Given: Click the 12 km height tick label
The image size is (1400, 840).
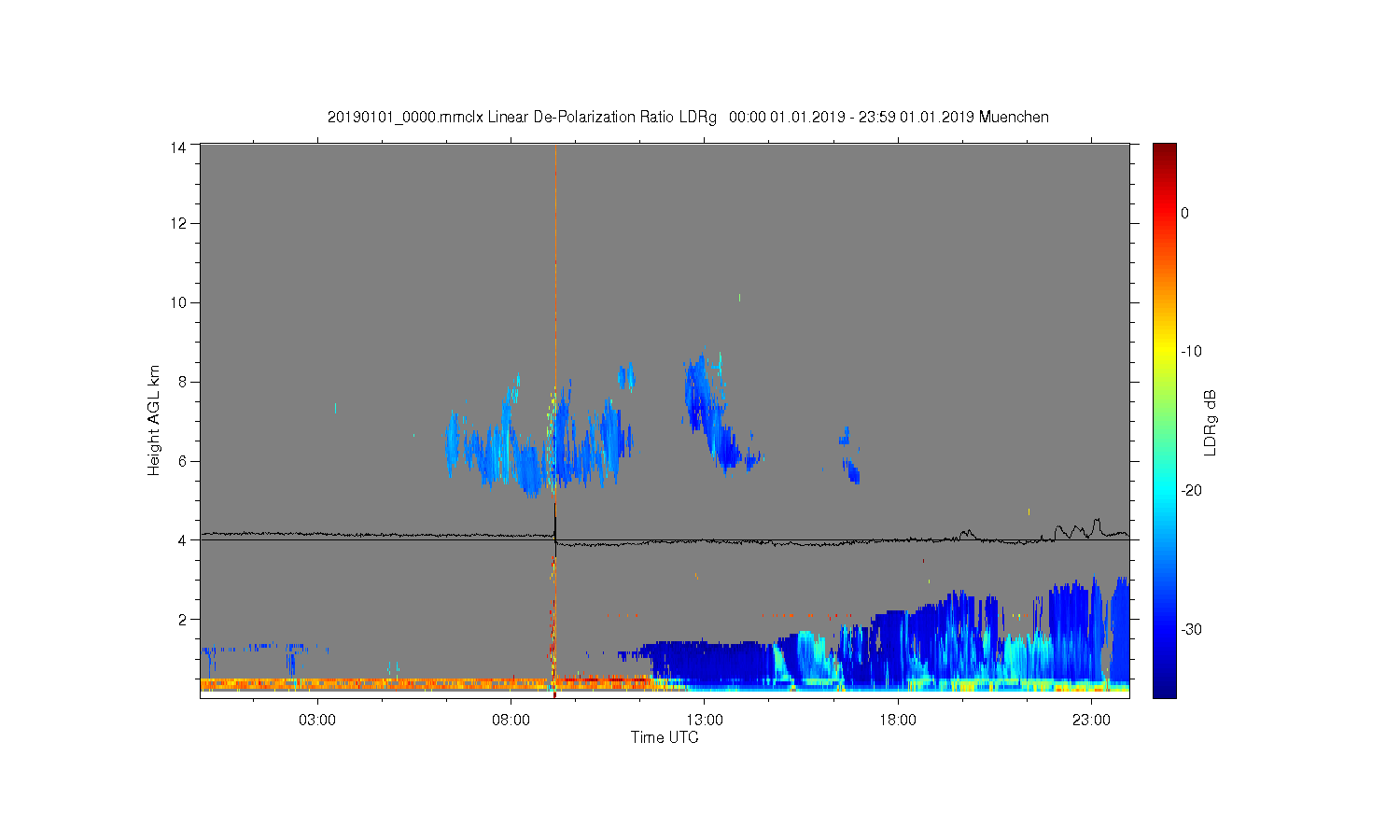Looking at the screenshot, I should pyautogui.click(x=178, y=223).
